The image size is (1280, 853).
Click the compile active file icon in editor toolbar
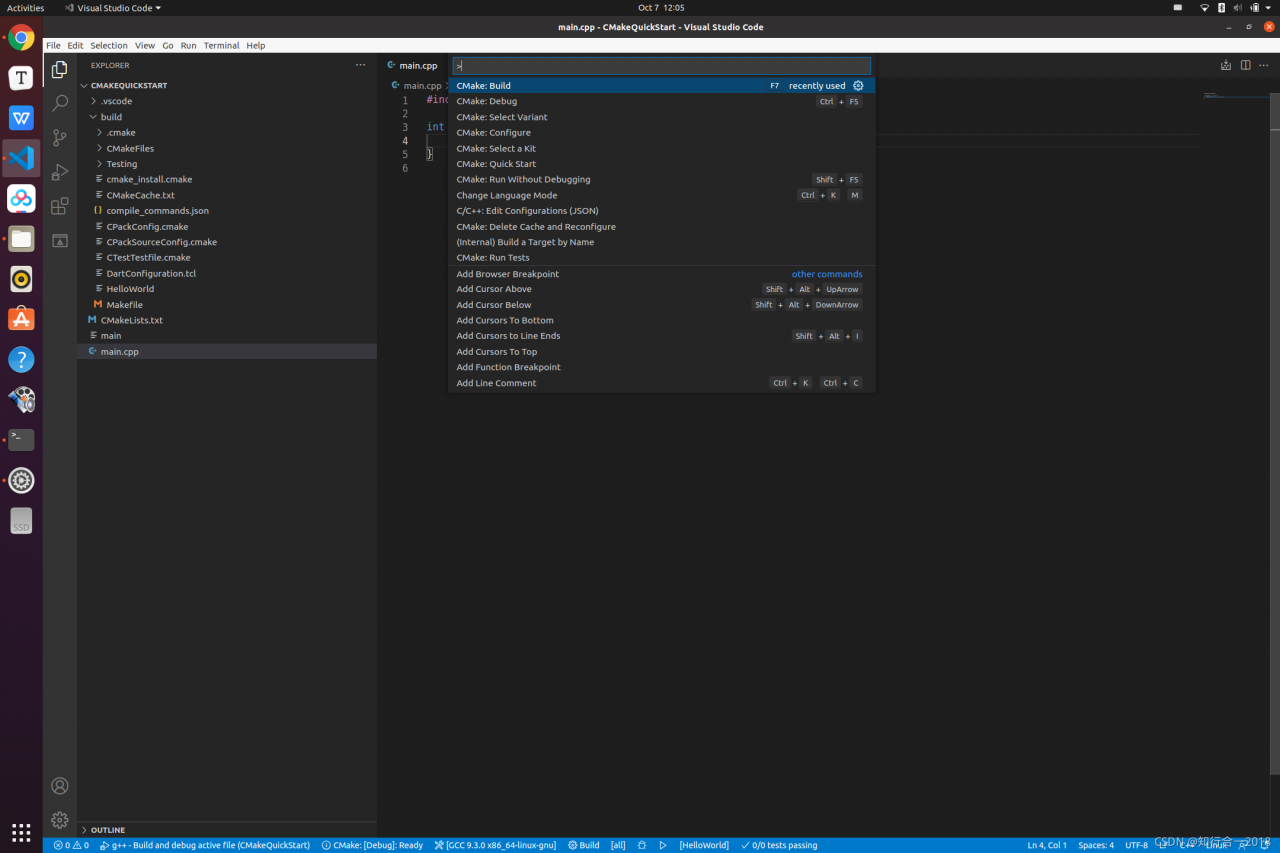(x=1226, y=65)
